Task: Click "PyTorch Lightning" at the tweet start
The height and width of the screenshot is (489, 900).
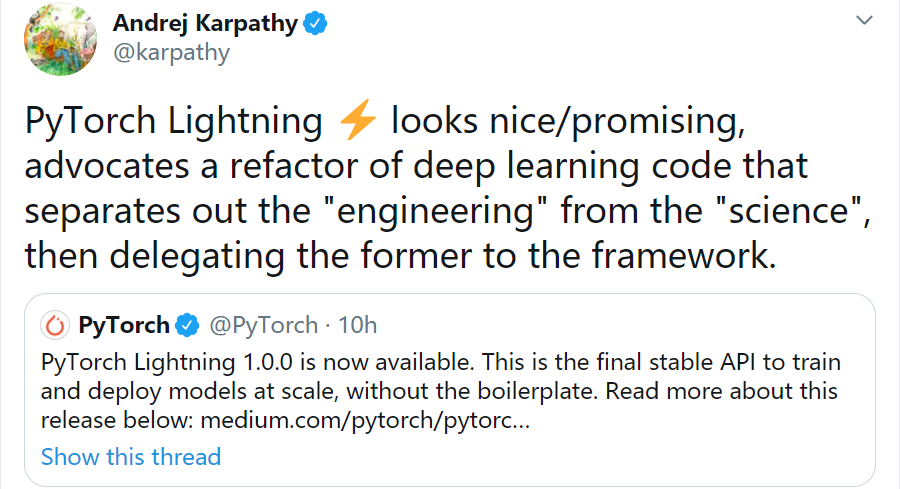Action: [x=171, y=122]
